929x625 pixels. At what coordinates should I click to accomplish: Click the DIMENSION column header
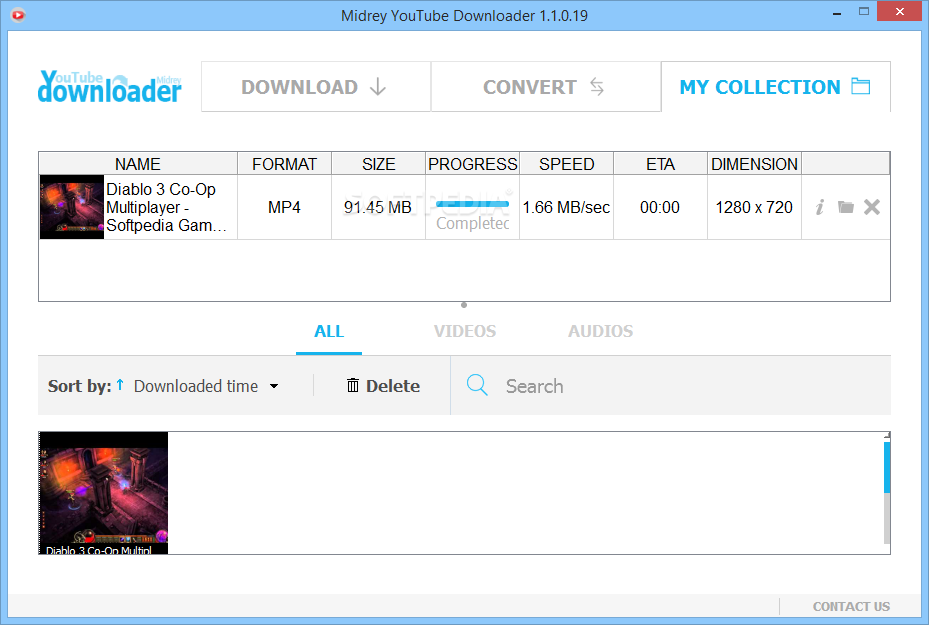tap(754, 164)
